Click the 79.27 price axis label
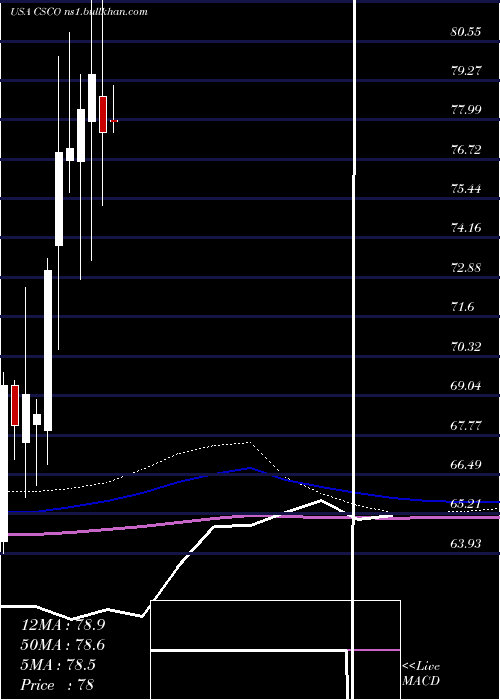This screenshot has width=500, height=700. 466,71
